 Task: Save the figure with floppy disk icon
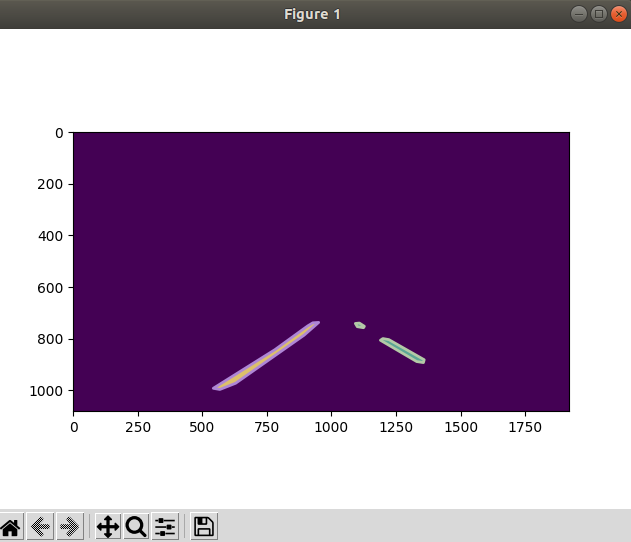click(x=204, y=526)
